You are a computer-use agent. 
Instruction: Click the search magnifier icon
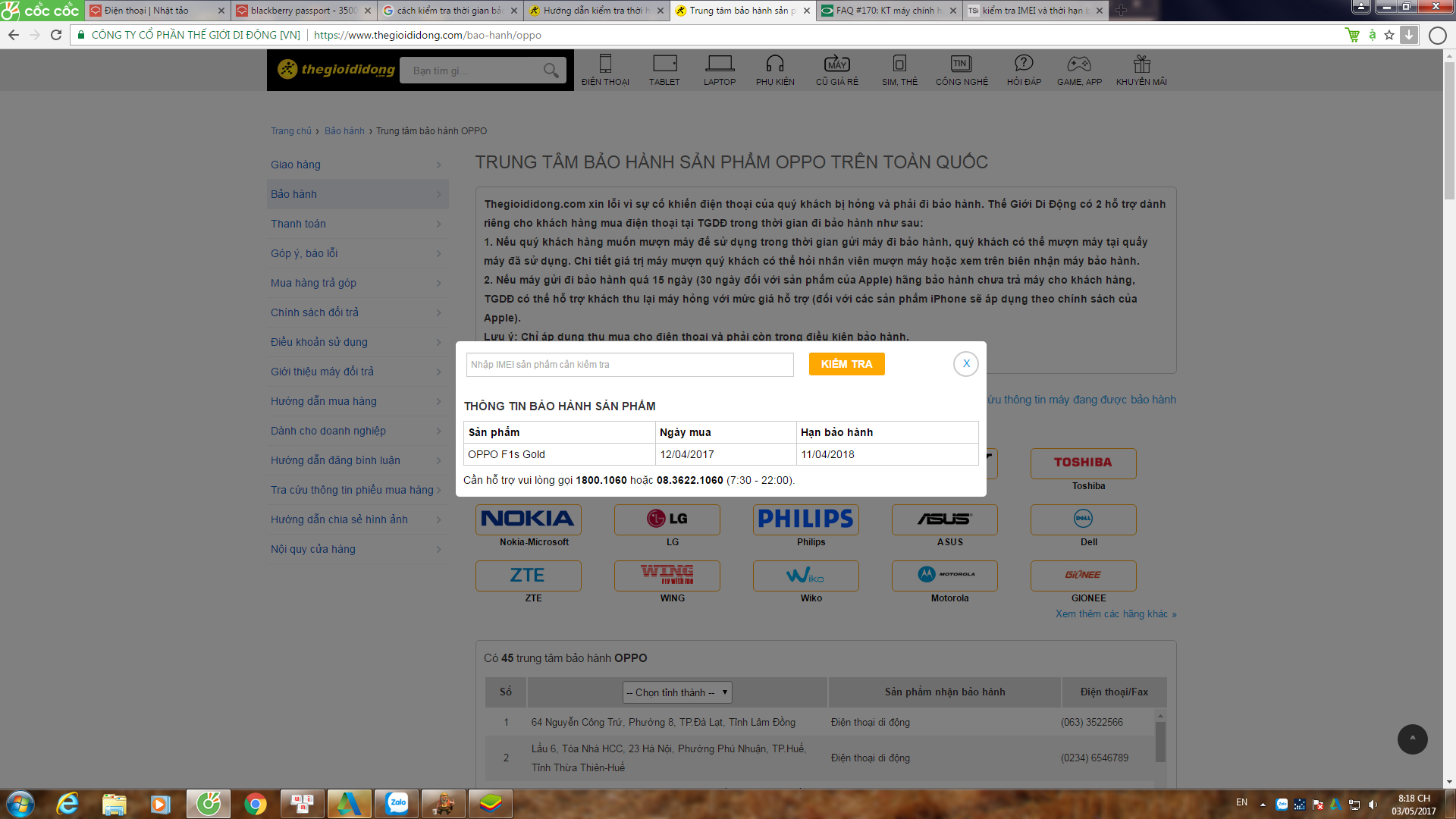click(551, 71)
